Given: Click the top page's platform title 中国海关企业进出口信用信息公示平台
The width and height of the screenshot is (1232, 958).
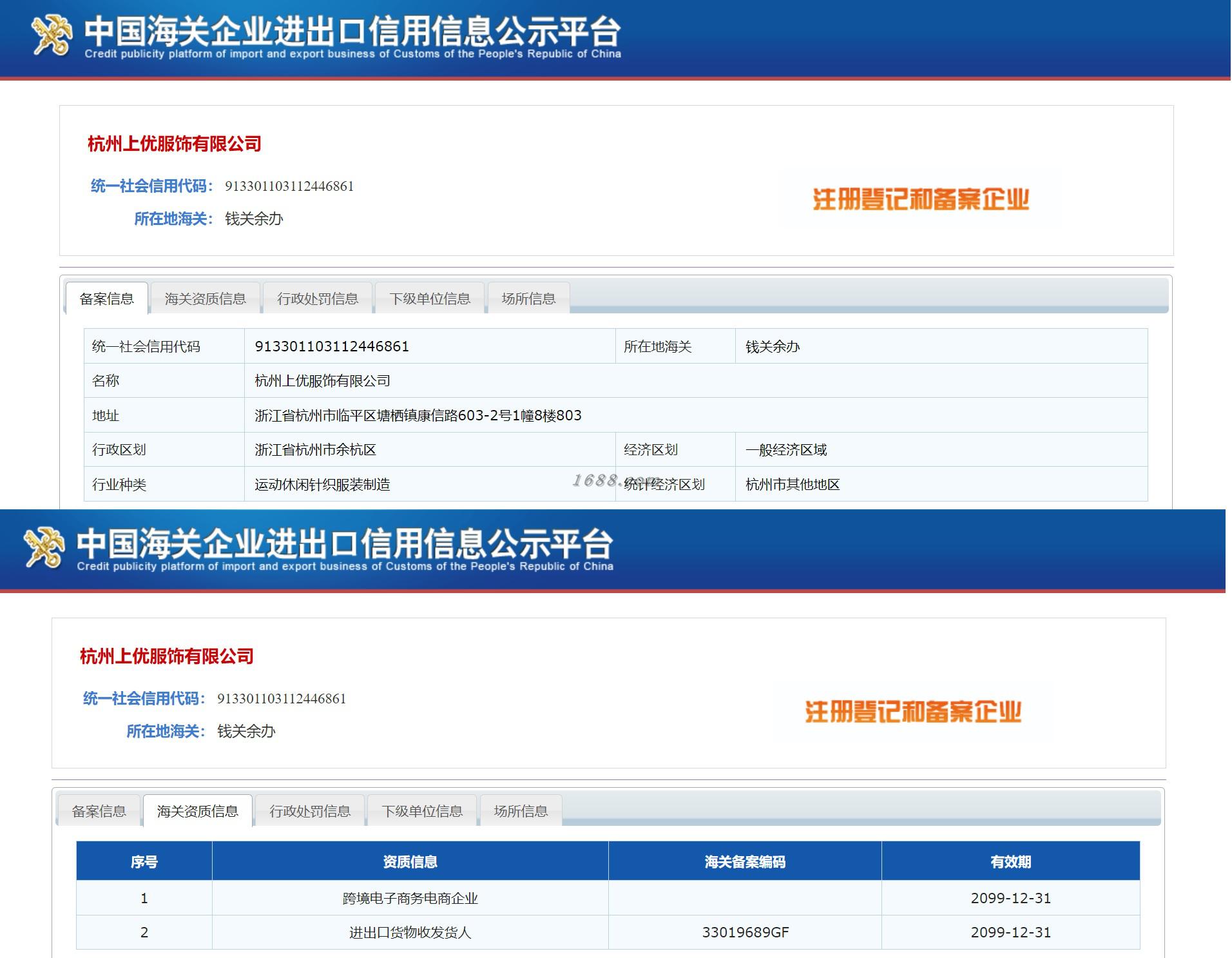Looking at the screenshot, I should coord(352,30).
